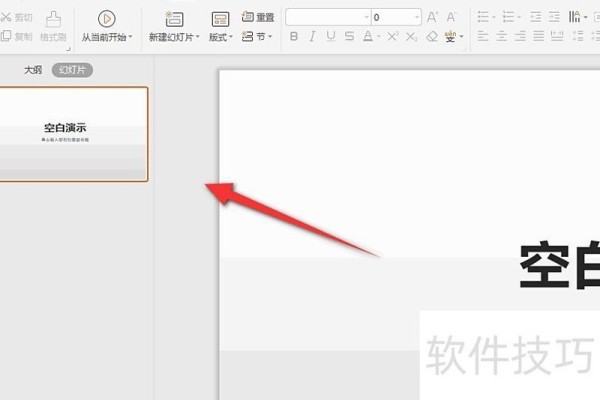Expand the font name dropdown arrow
Viewport: 600px width, 400px height.
[x=366, y=17]
